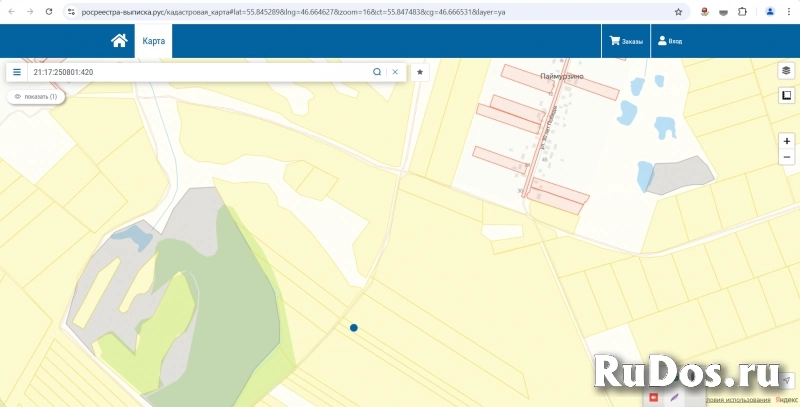Toggle the показать (1) visibility button

point(36,97)
